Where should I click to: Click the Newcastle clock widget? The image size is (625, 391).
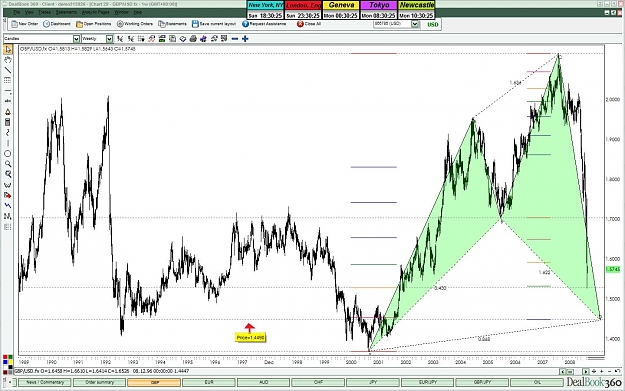click(416, 10)
